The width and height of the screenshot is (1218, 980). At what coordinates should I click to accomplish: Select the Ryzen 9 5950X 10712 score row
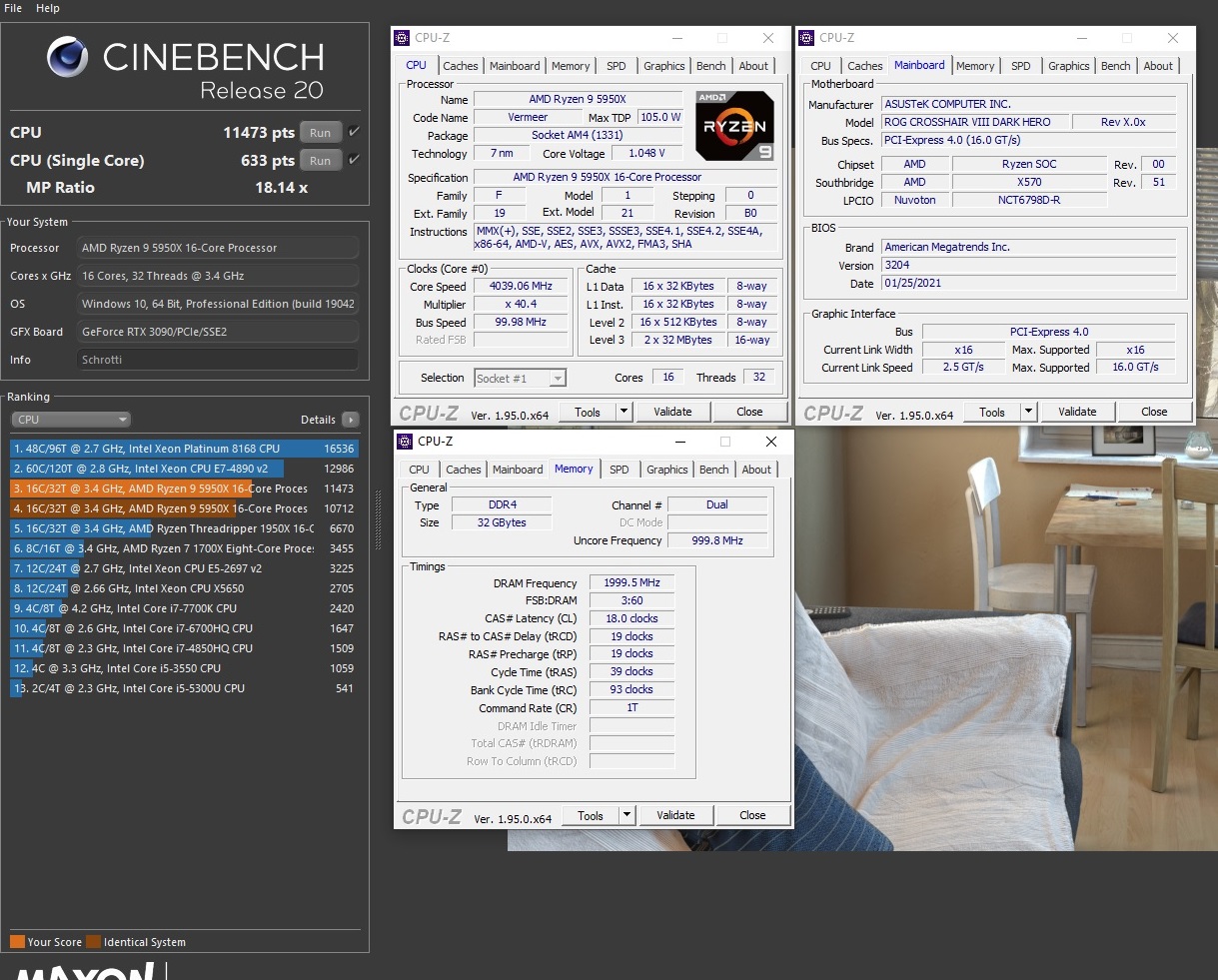(184, 508)
